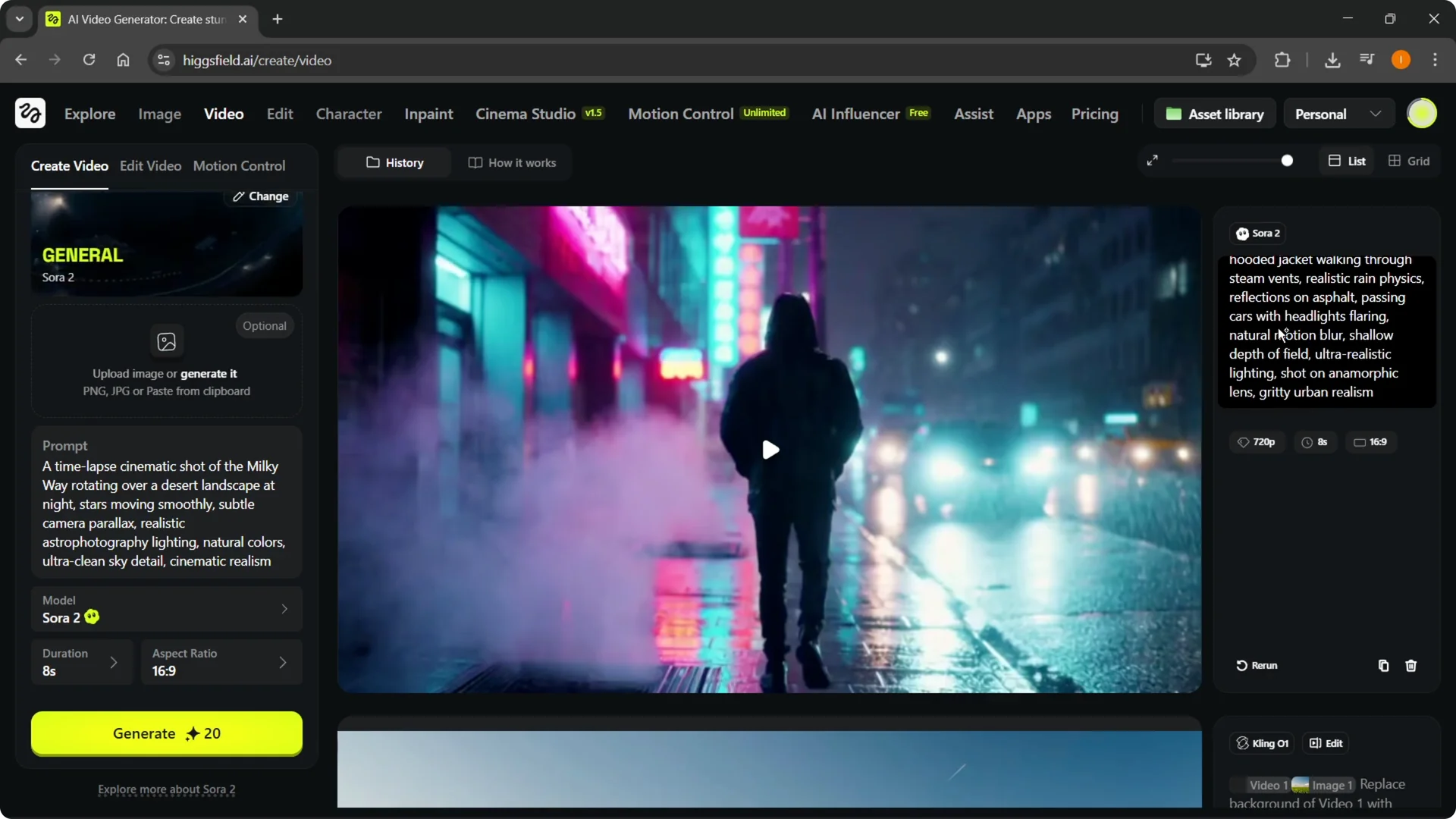Open Cinema Studio from navigation
The width and height of the screenshot is (1456, 819).
526,114
